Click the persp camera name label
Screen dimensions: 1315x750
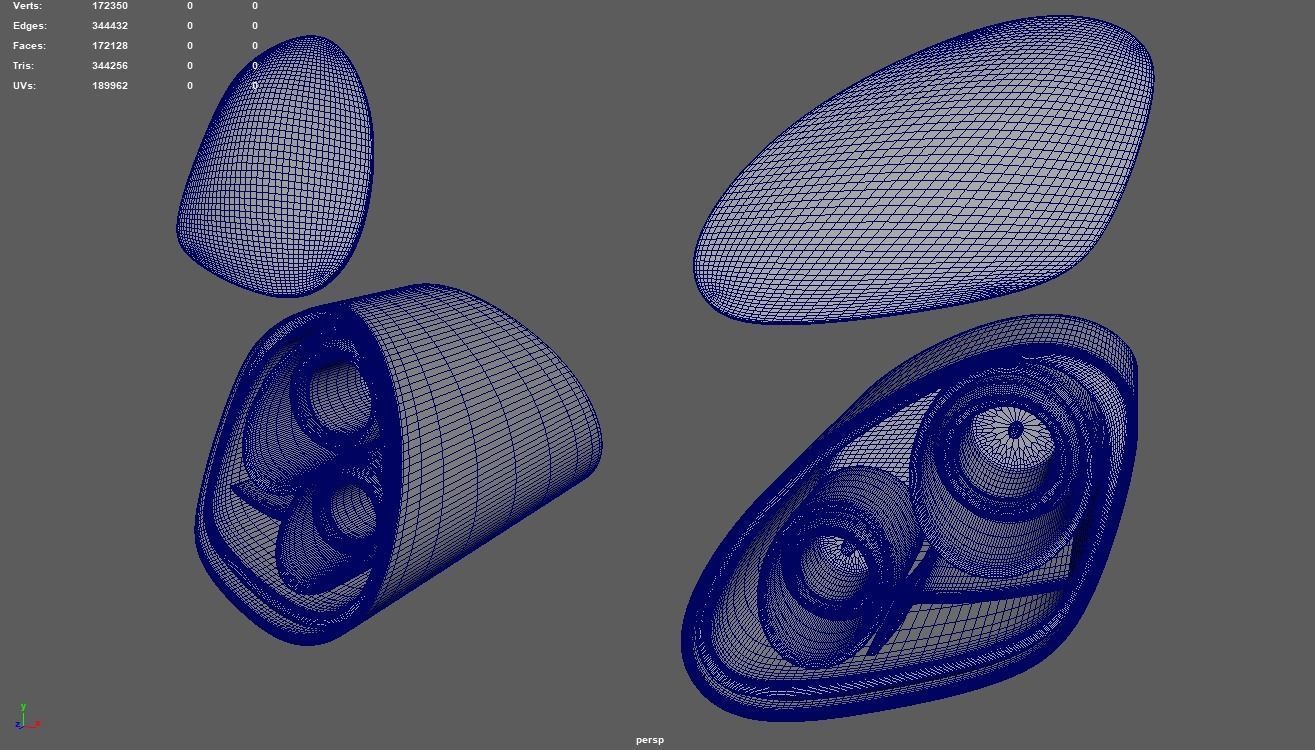[650, 740]
